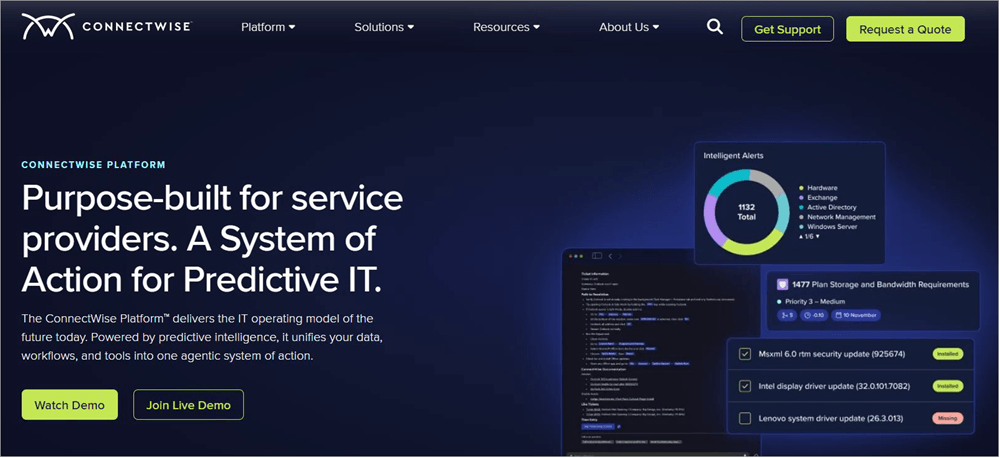Click the Exchange legend color dot

click(801, 198)
